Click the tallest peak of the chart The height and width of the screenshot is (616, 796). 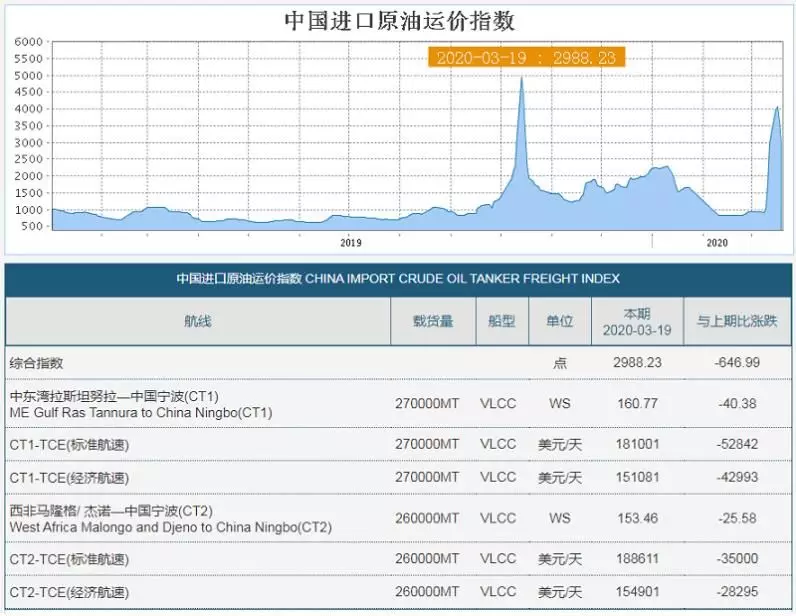pos(522,79)
